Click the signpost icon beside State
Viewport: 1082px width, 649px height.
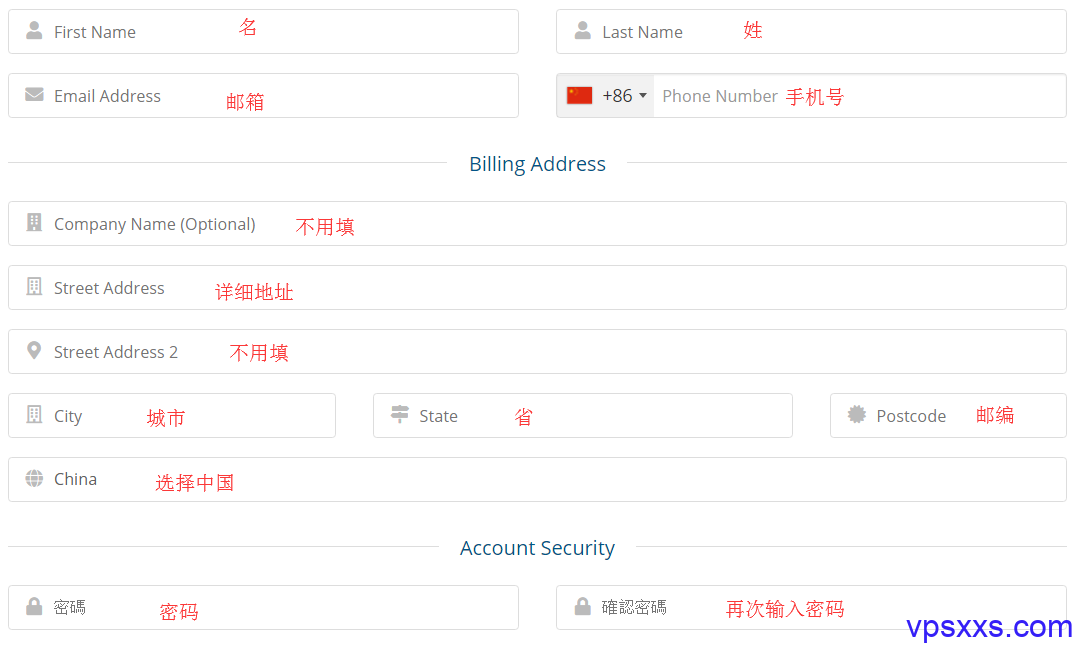pyautogui.click(x=400, y=414)
